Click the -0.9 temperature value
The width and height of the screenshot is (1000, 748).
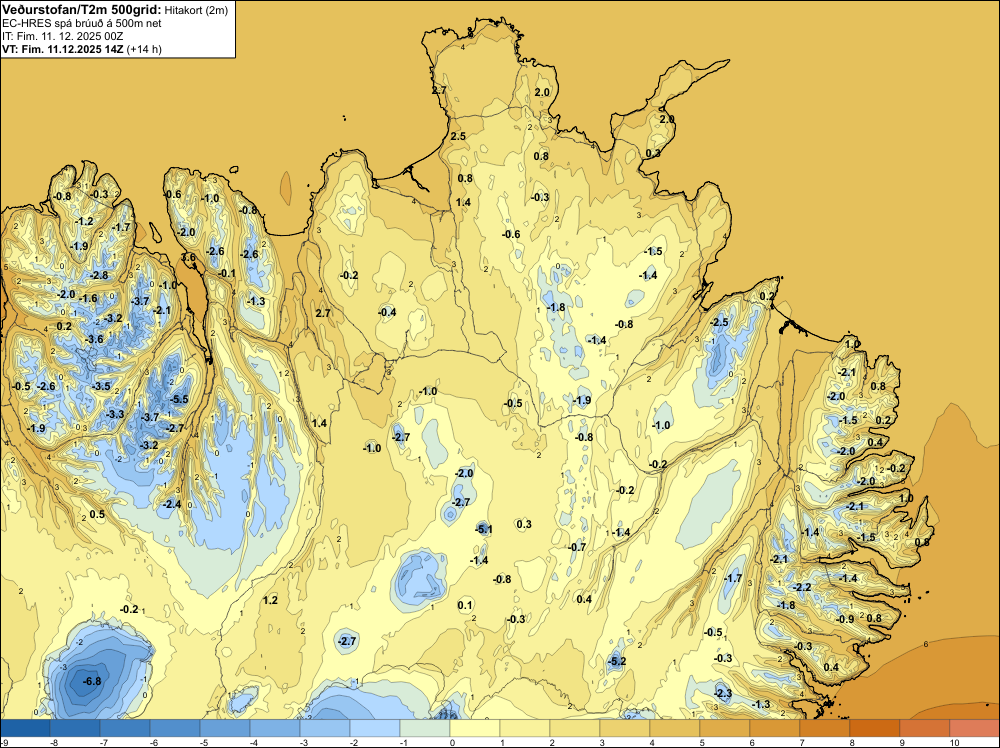pos(845,619)
